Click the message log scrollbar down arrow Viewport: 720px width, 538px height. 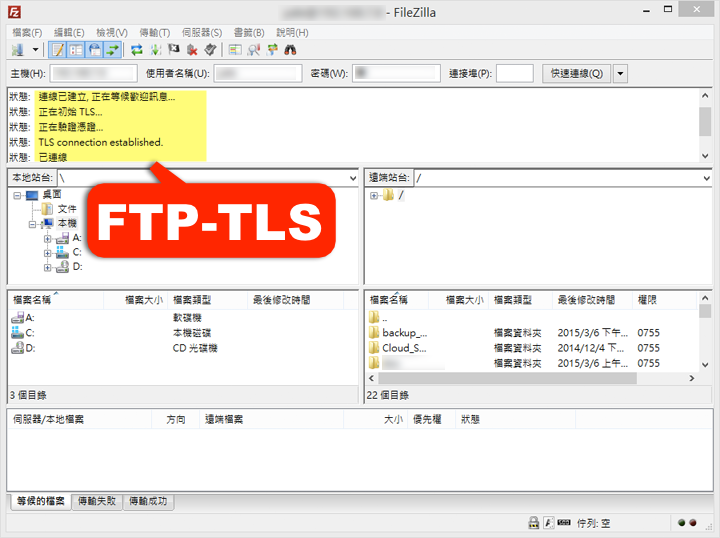(x=705, y=156)
